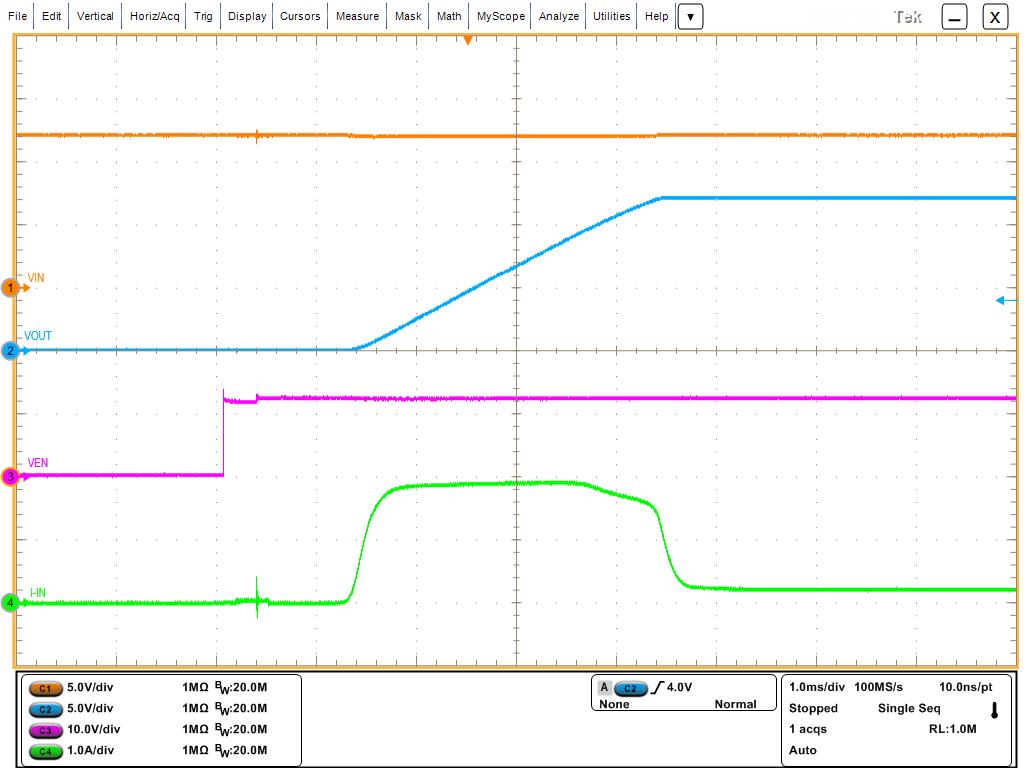The width and height of the screenshot is (1024, 768).
Task: Click the blue C2 5.0V/div channel readout
Action: (93, 709)
